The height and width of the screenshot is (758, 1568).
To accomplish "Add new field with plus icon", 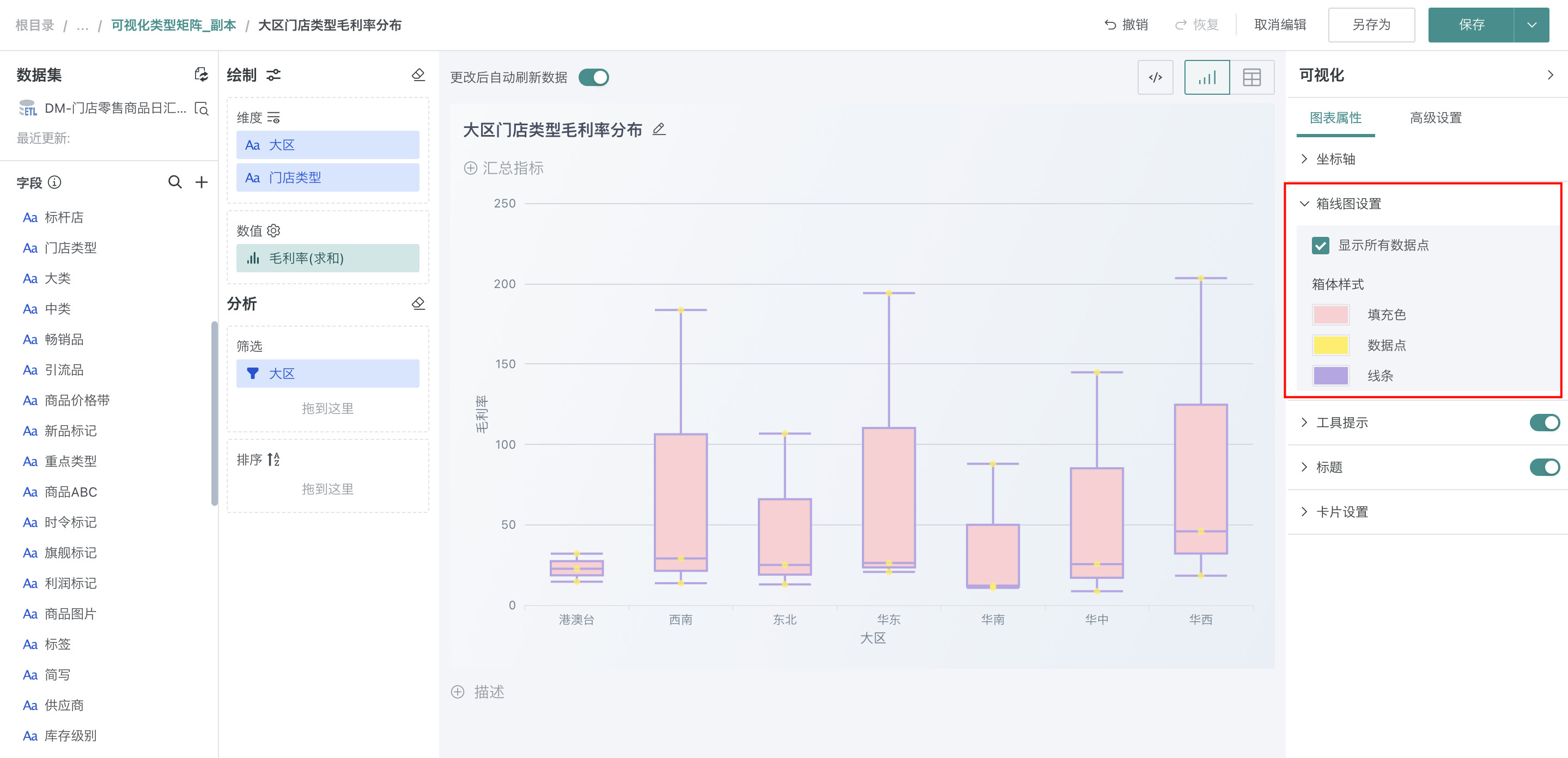I will [x=202, y=182].
